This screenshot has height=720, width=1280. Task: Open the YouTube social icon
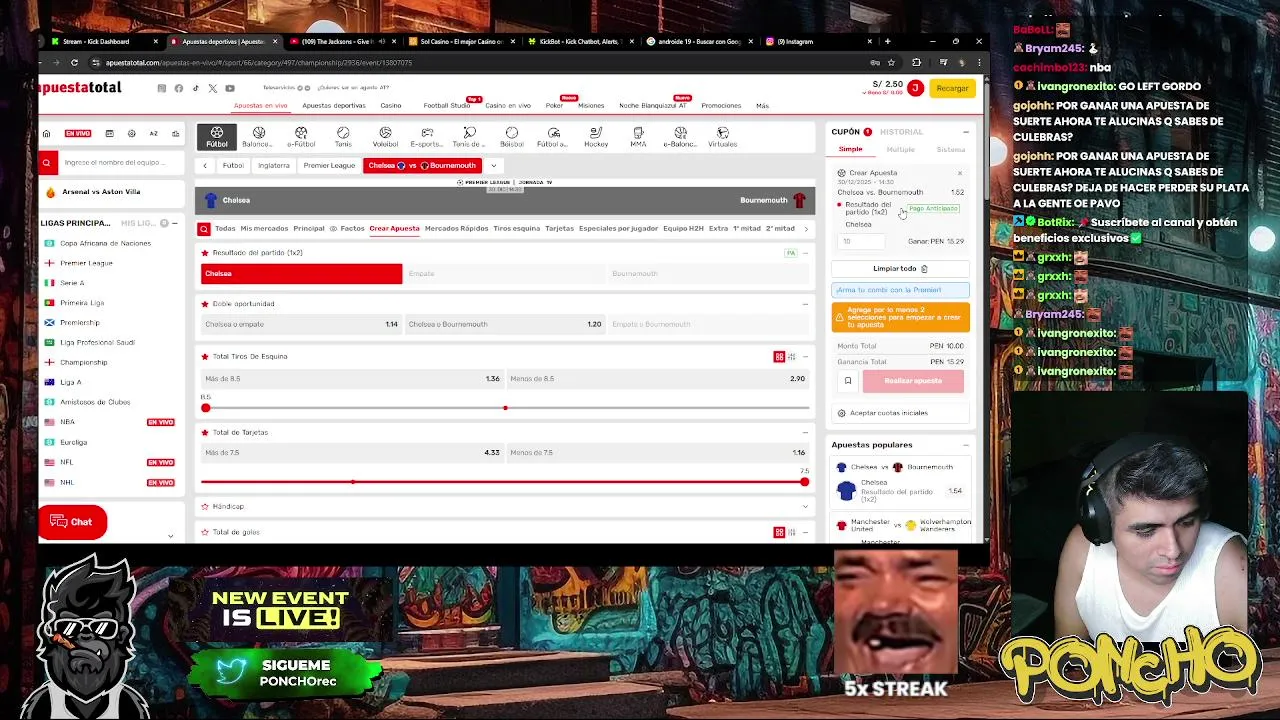click(x=229, y=88)
